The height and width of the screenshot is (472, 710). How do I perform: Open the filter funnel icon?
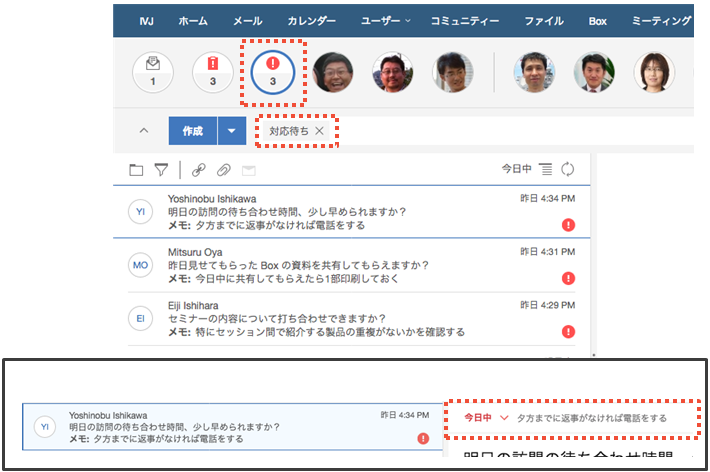[160, 169]
